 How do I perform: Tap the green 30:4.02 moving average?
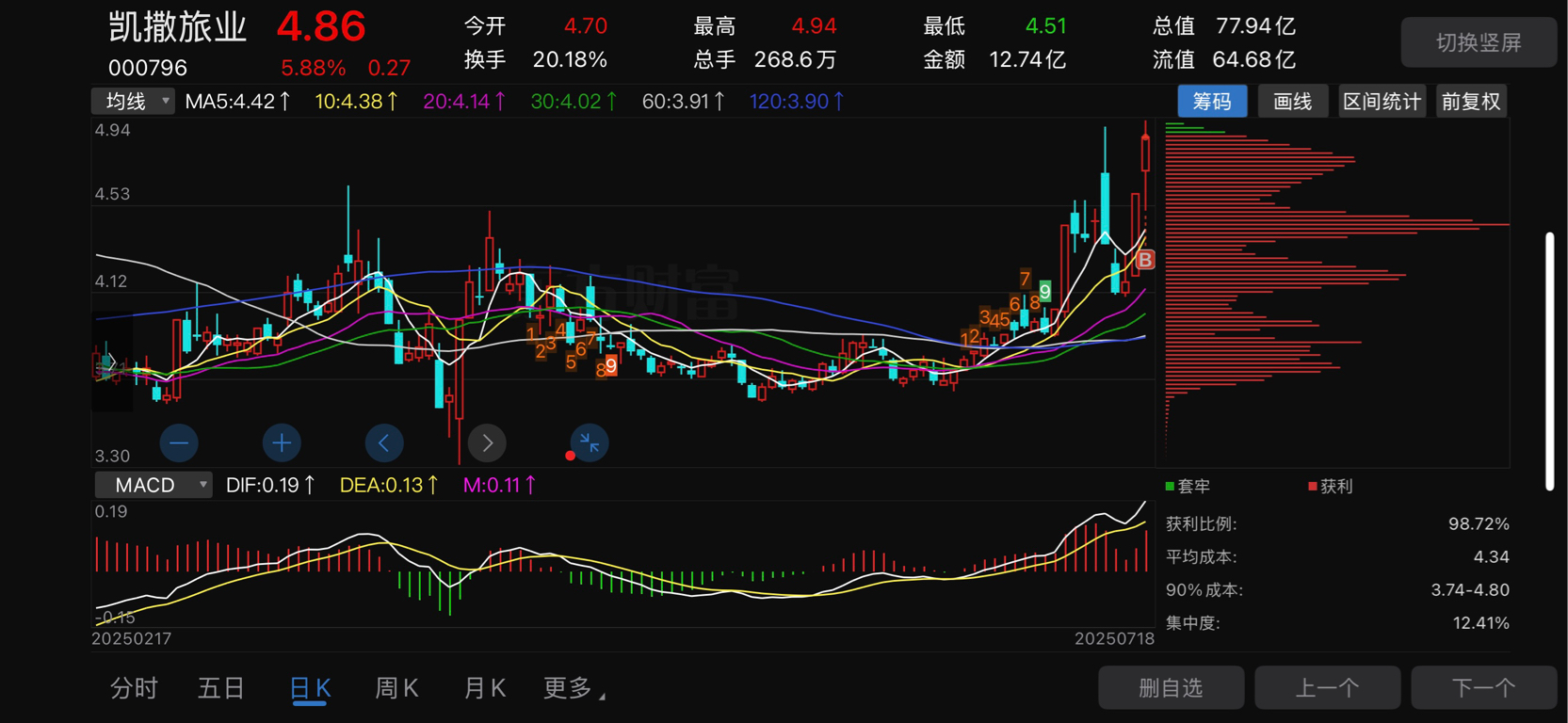(574, 101)
